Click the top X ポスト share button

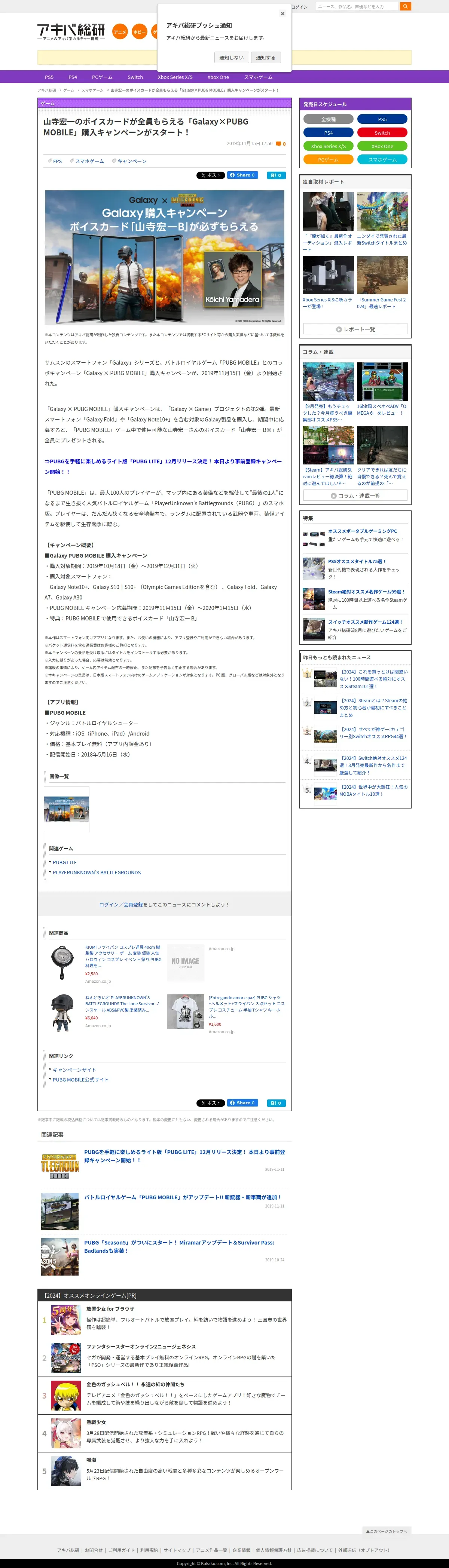tap(210, 175)
